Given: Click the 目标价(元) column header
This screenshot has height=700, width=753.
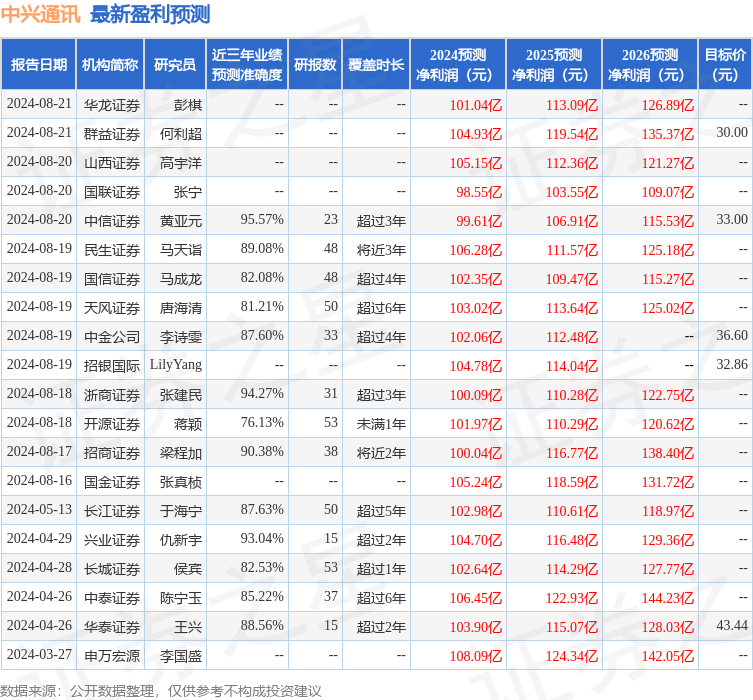Looking at the screenshot, I should pos(725,64).
